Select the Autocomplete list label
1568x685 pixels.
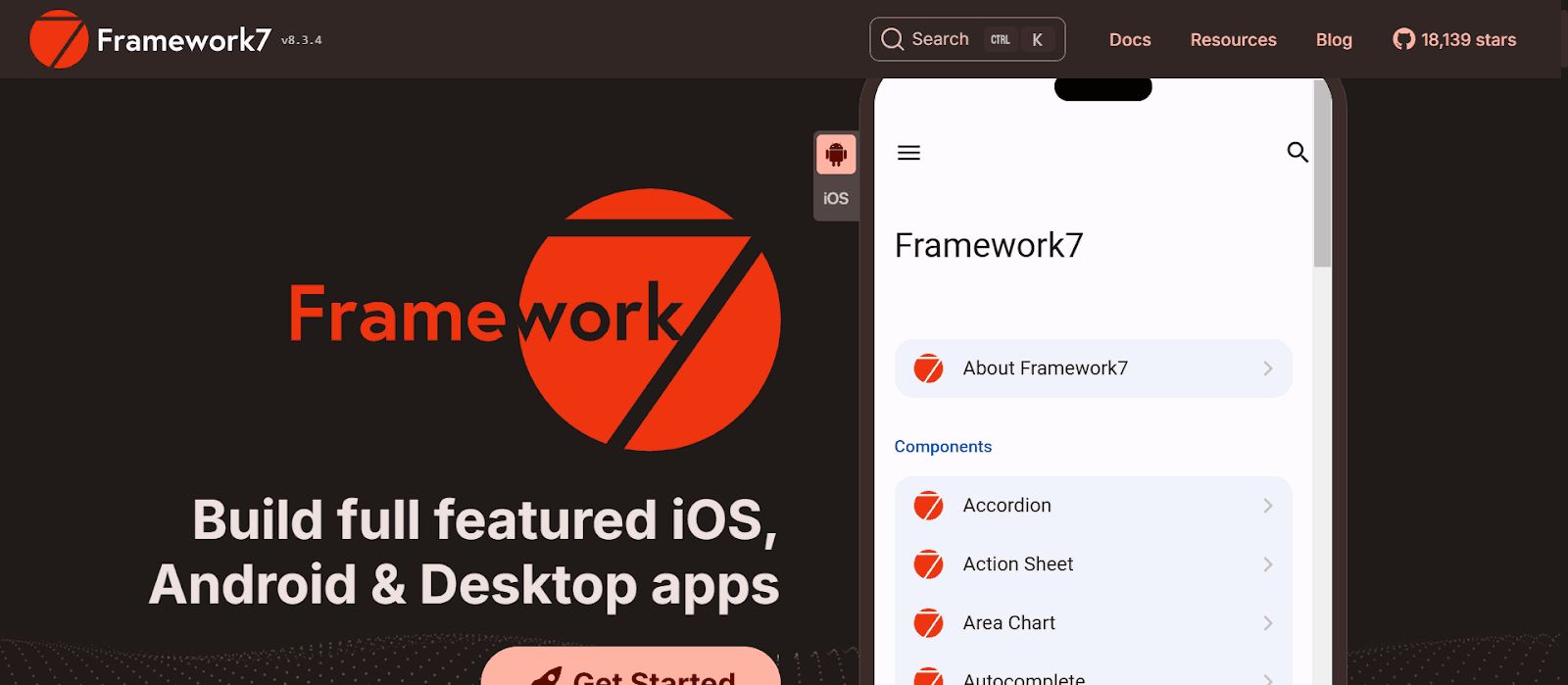click(x=1023, y=677)
